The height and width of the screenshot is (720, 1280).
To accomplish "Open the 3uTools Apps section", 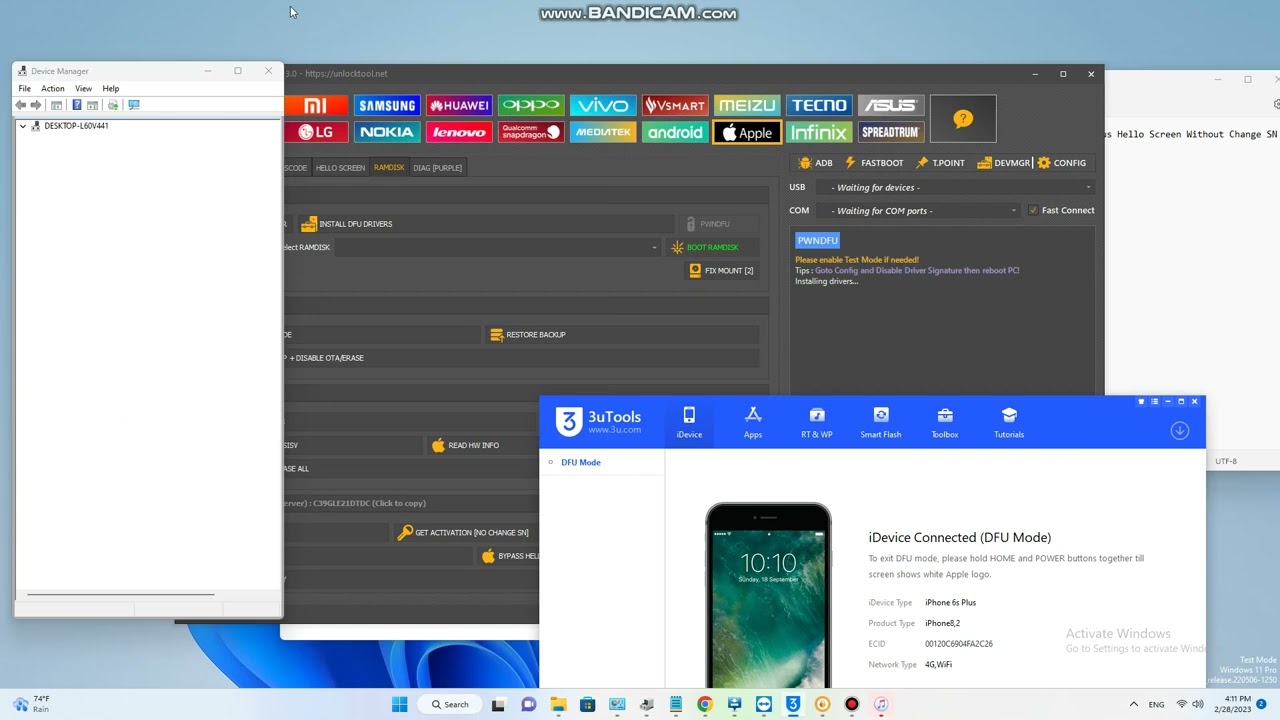I will (x=753, y=422).
